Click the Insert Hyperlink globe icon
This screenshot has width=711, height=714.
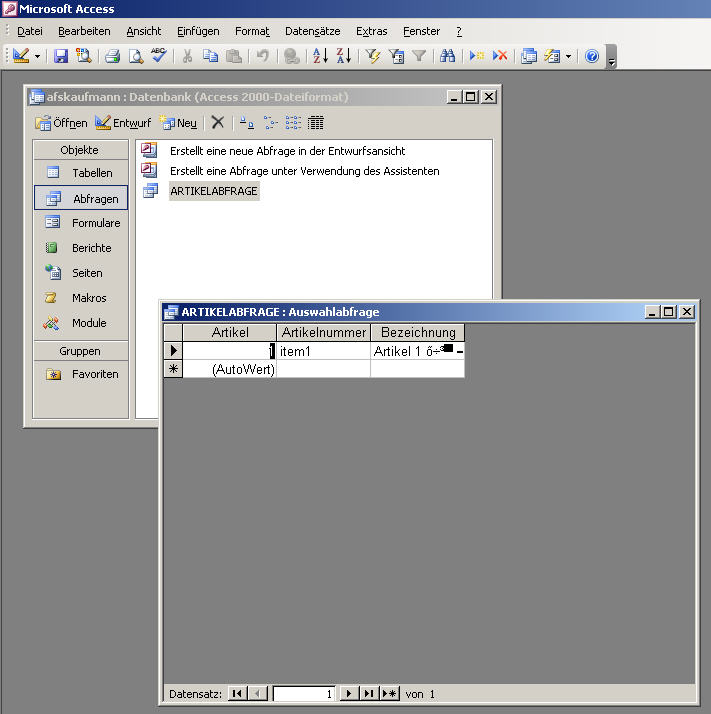[x=292, y=56]
